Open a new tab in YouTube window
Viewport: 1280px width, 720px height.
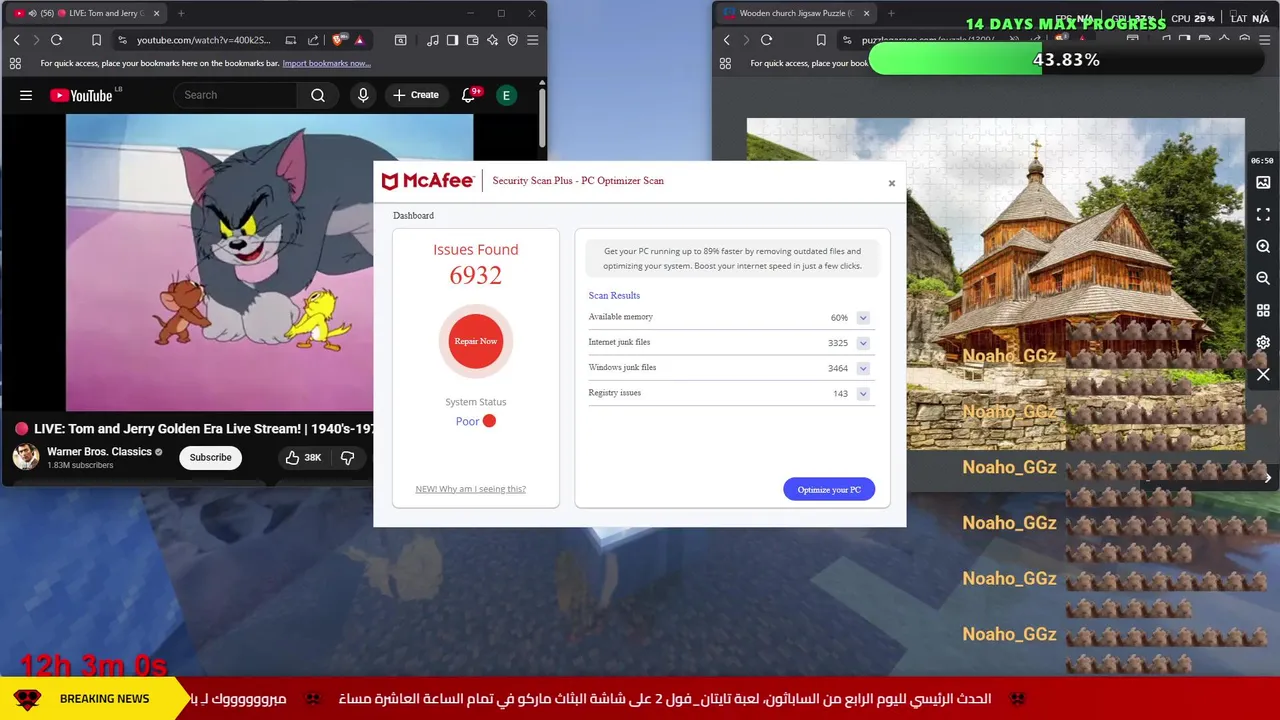(x=181, y=13)
